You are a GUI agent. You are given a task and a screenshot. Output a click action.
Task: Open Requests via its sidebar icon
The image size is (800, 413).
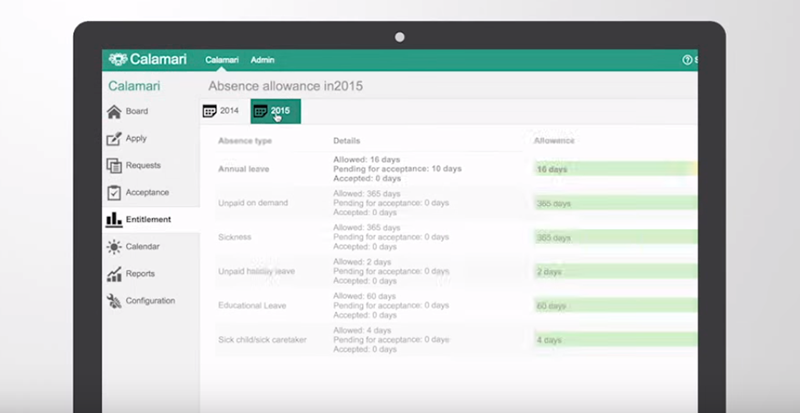click(114, 165)
